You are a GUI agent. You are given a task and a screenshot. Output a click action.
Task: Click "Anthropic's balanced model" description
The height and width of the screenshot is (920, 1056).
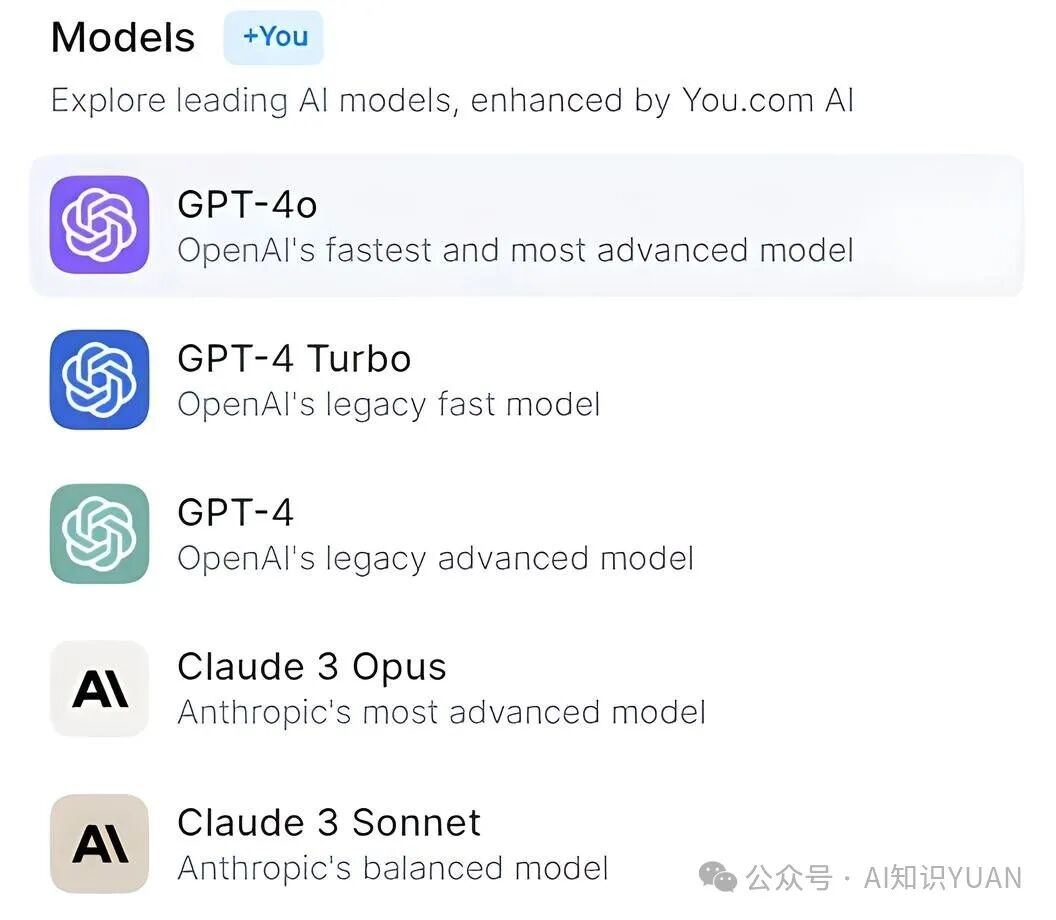point(392,867)
